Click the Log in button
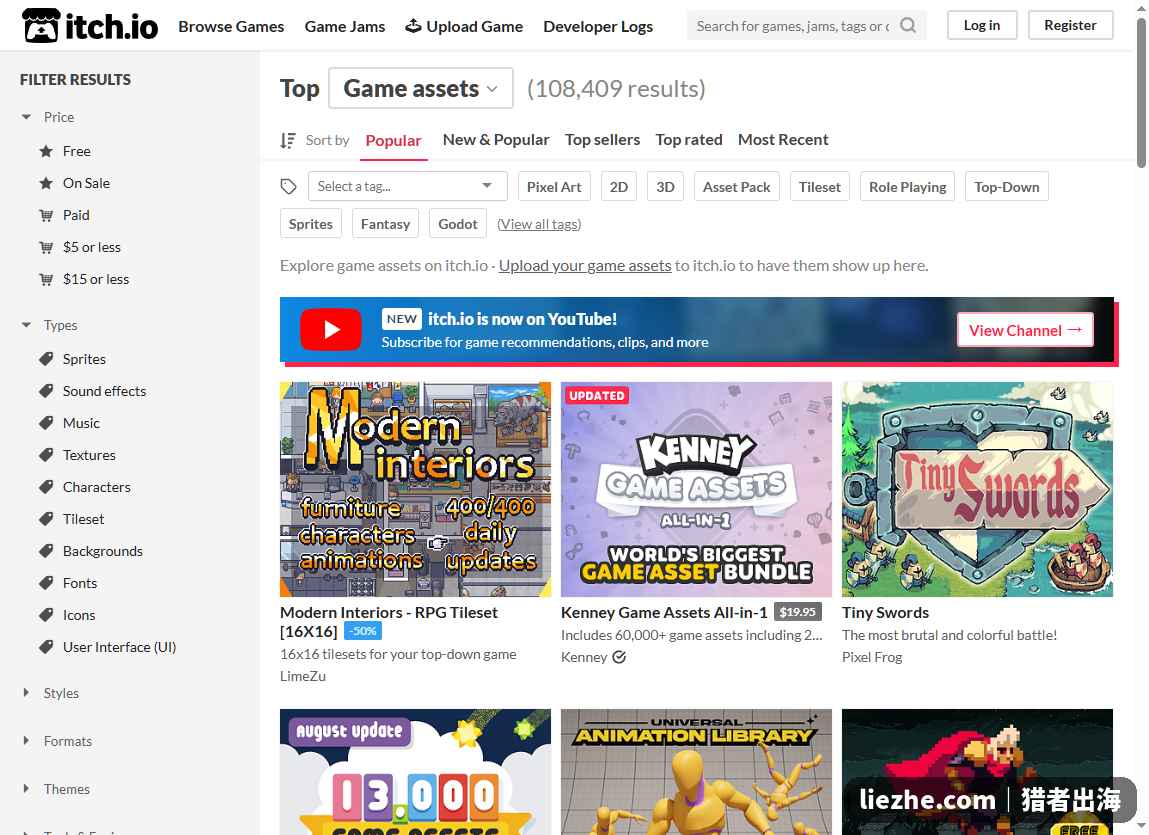The image size is (1149, 835). pos(982,25)
